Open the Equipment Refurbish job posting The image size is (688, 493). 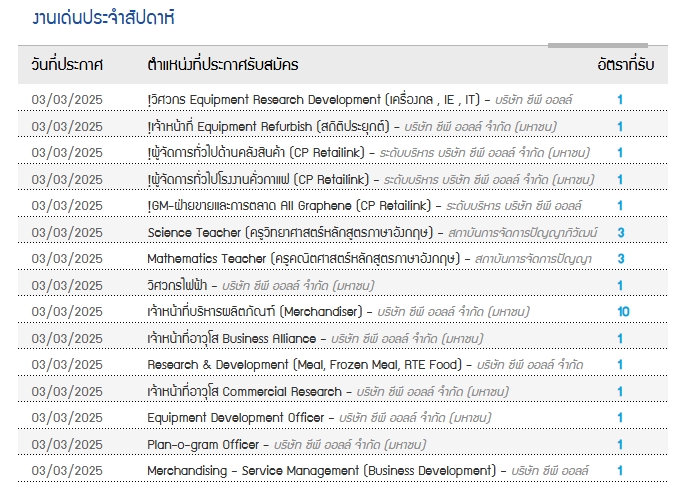tap(269, 126)
